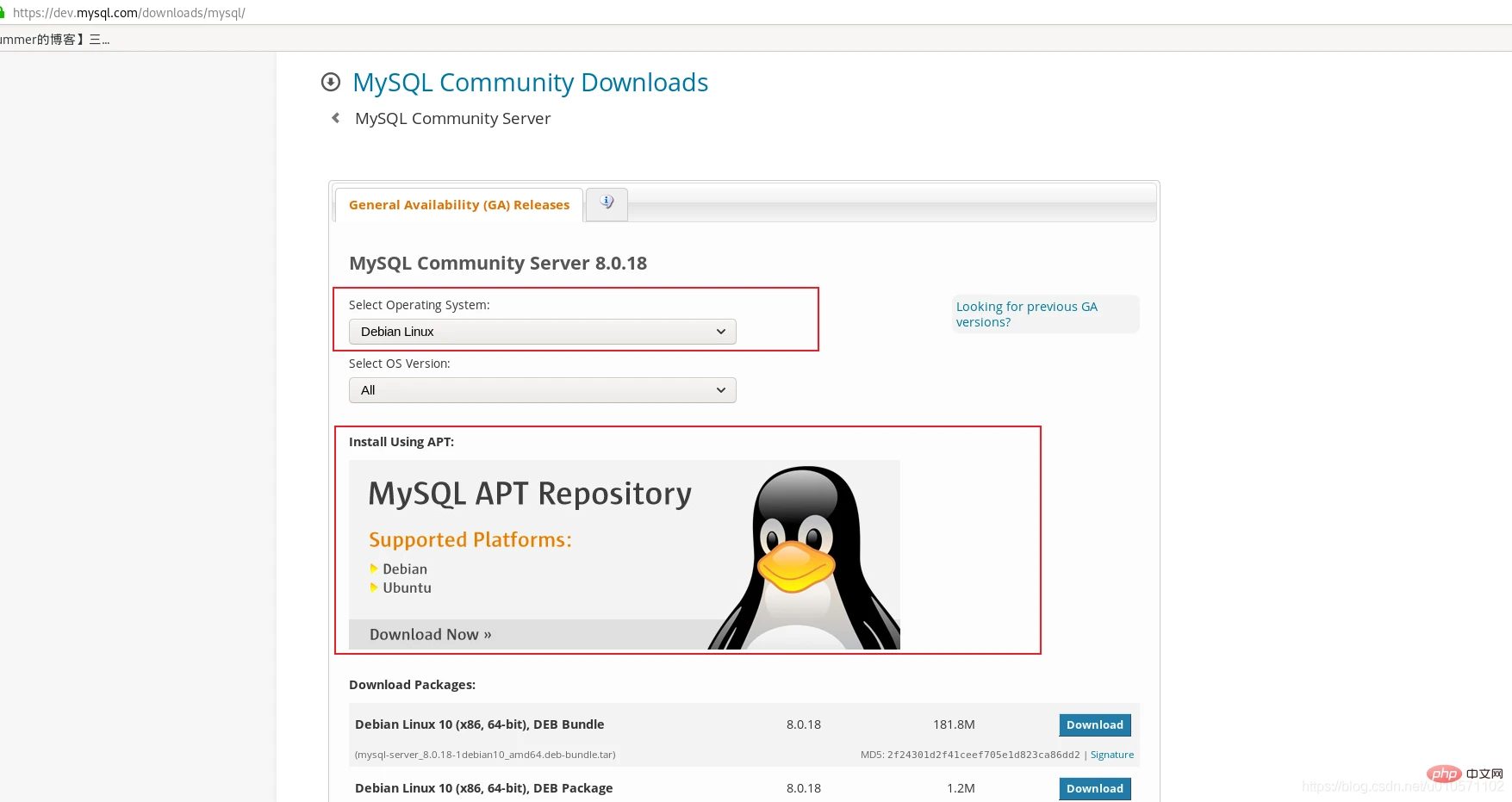Focus the browser address bar URL
This screenshot has width=1512, height=802.
[129, 13]
